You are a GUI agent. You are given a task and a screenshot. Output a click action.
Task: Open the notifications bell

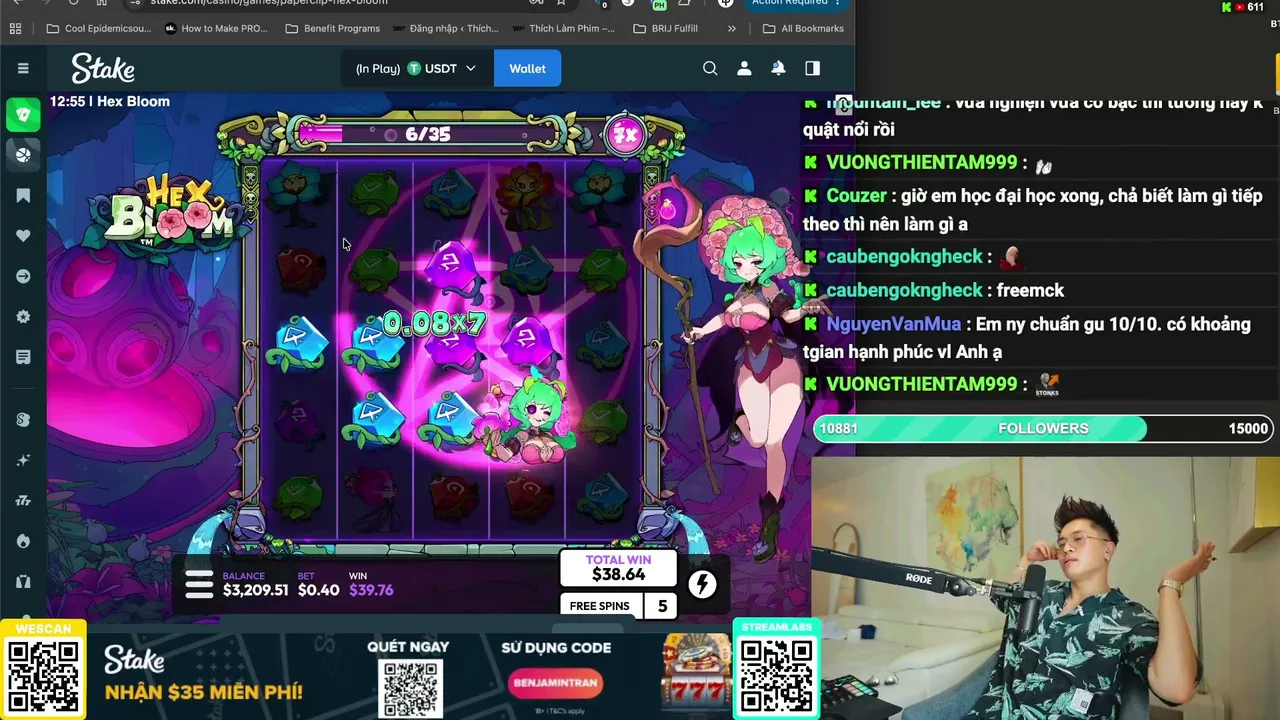[x=778, y=68]
